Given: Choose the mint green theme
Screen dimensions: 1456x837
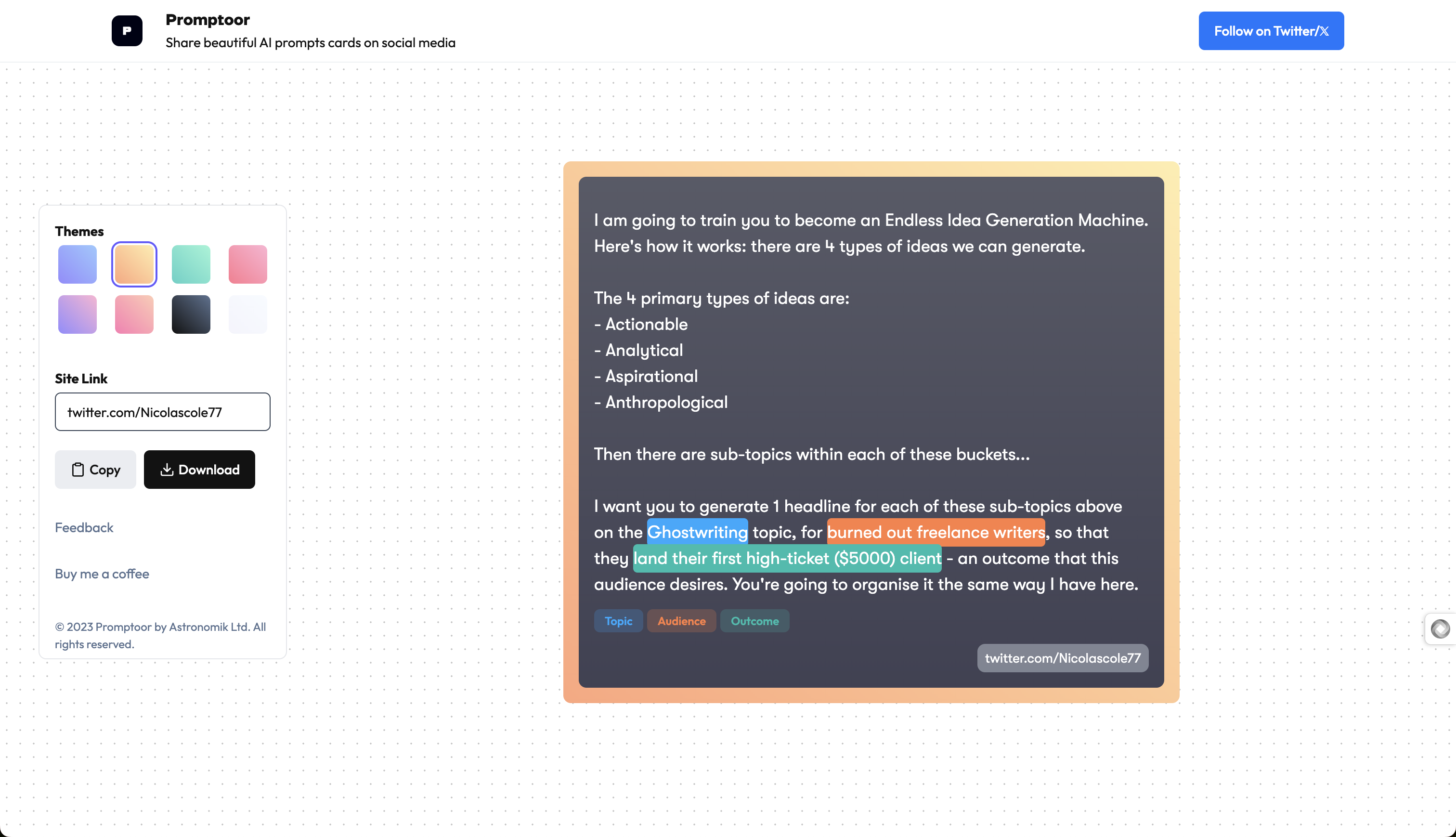Looking at the screenshot, I should click(x=191, y=264).
